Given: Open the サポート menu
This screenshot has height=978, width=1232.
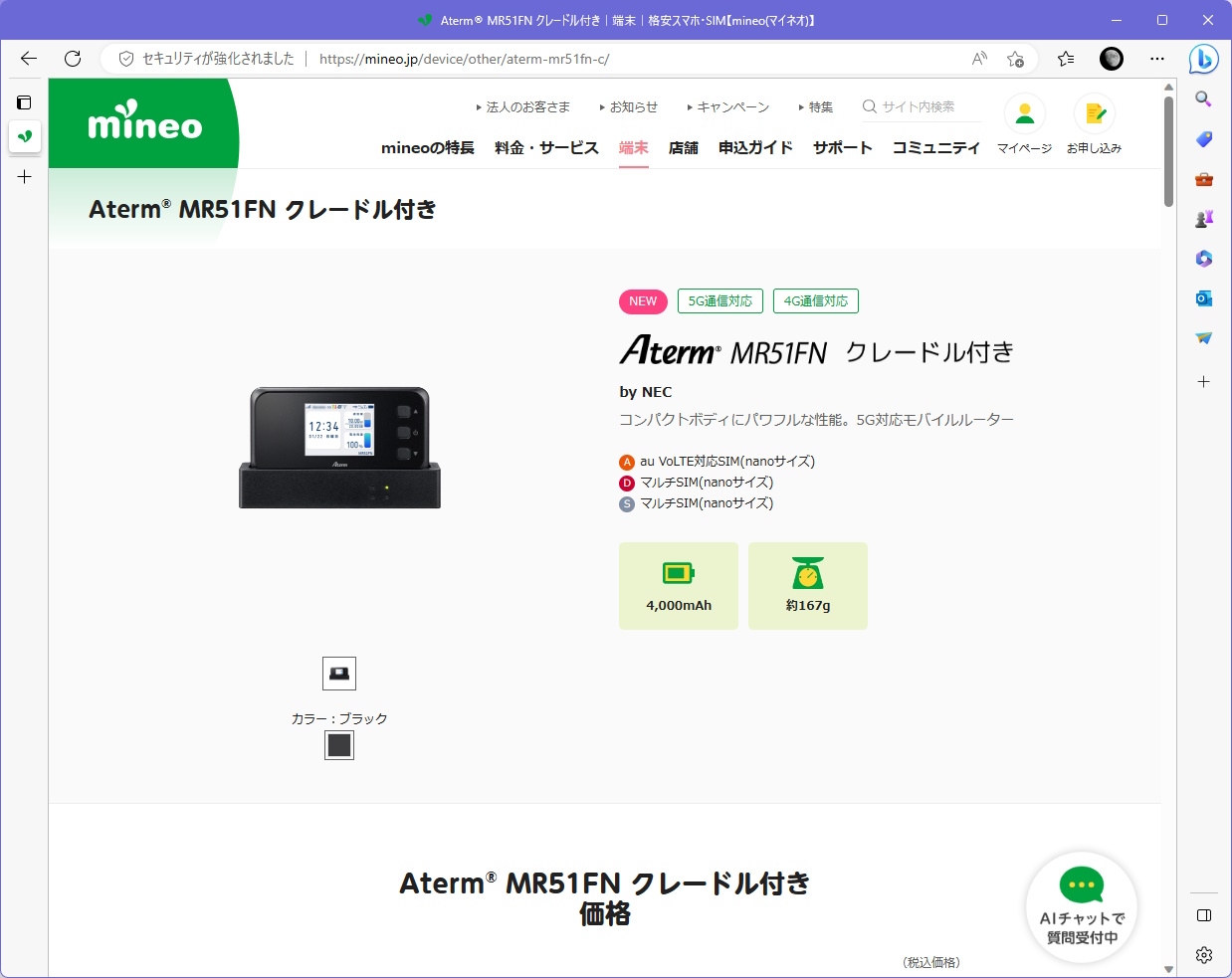Looking at the screenshot, I should coord(843,148).
